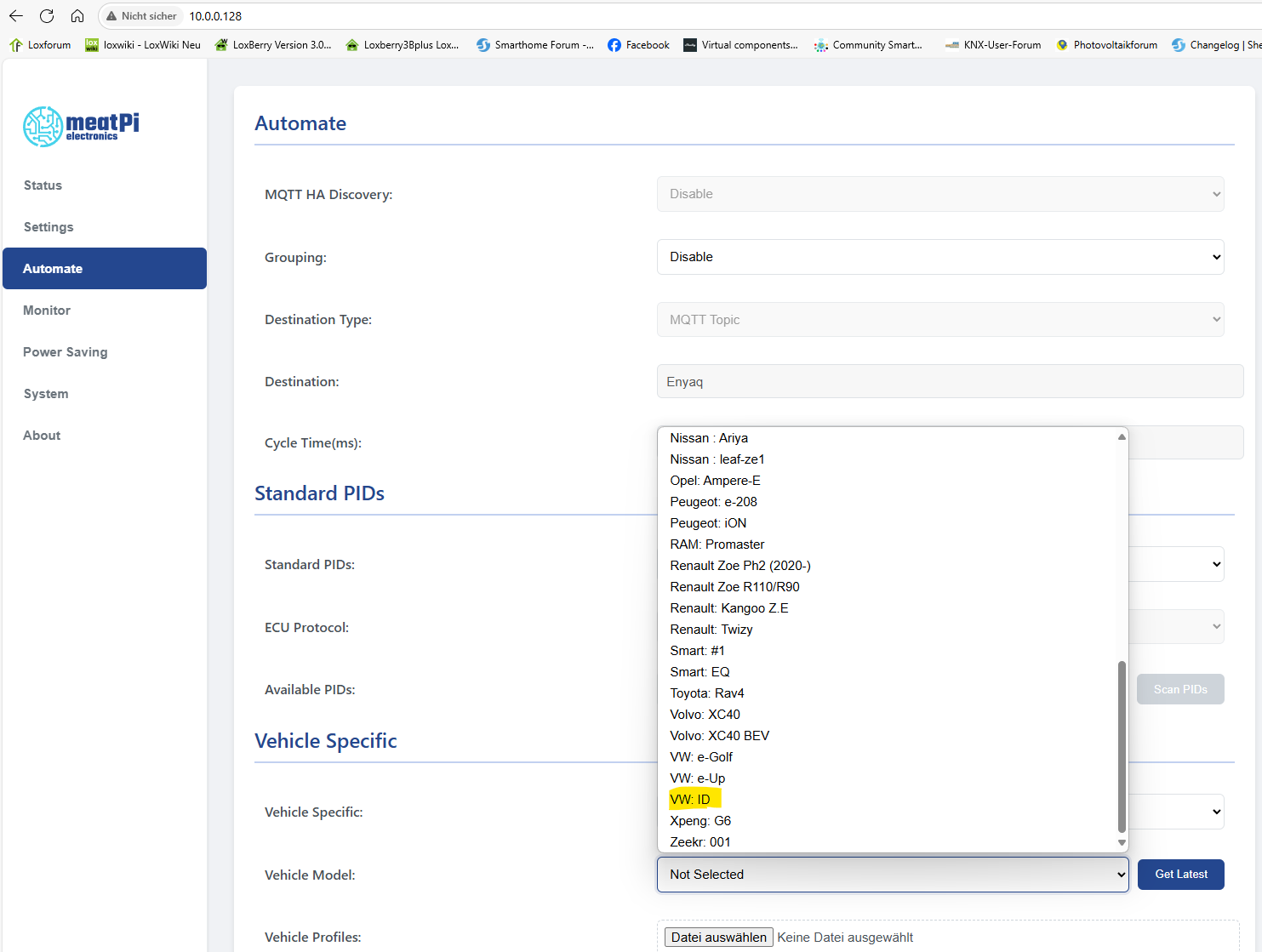Go to browser home icon
Image resolution: width=1262 pixels, height=952 pixels.
tap(77, 16)
